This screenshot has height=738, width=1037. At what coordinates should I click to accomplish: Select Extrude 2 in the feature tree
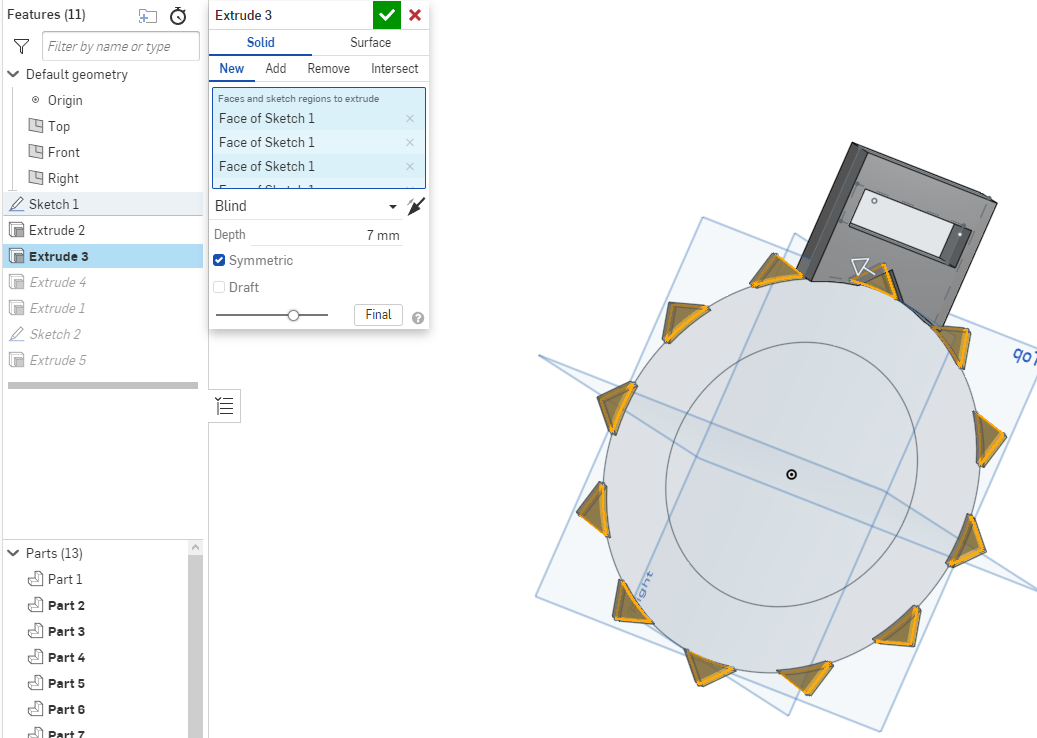(x=103, y=230)
